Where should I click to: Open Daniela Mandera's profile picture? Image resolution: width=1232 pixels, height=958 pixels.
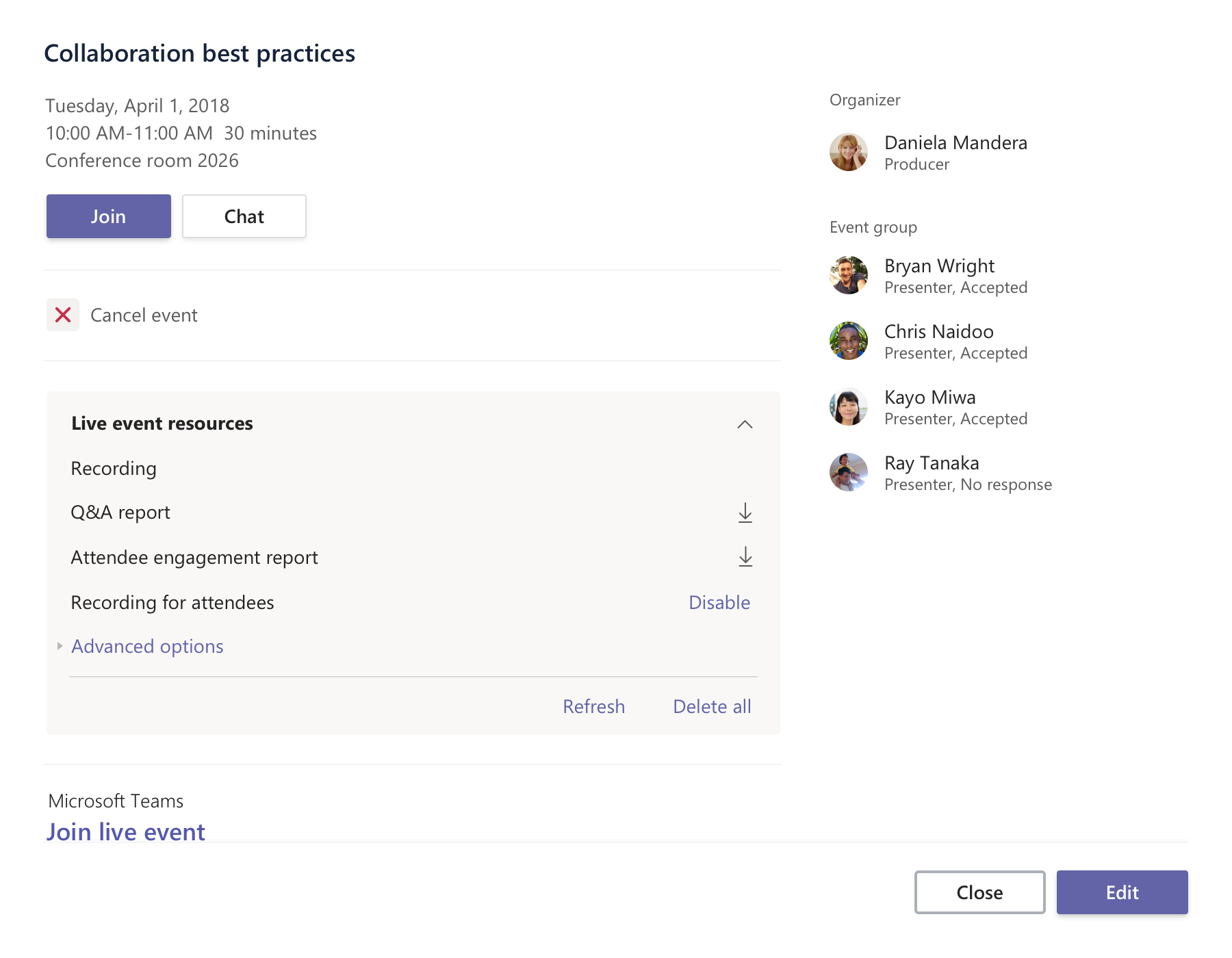(849, 152)
